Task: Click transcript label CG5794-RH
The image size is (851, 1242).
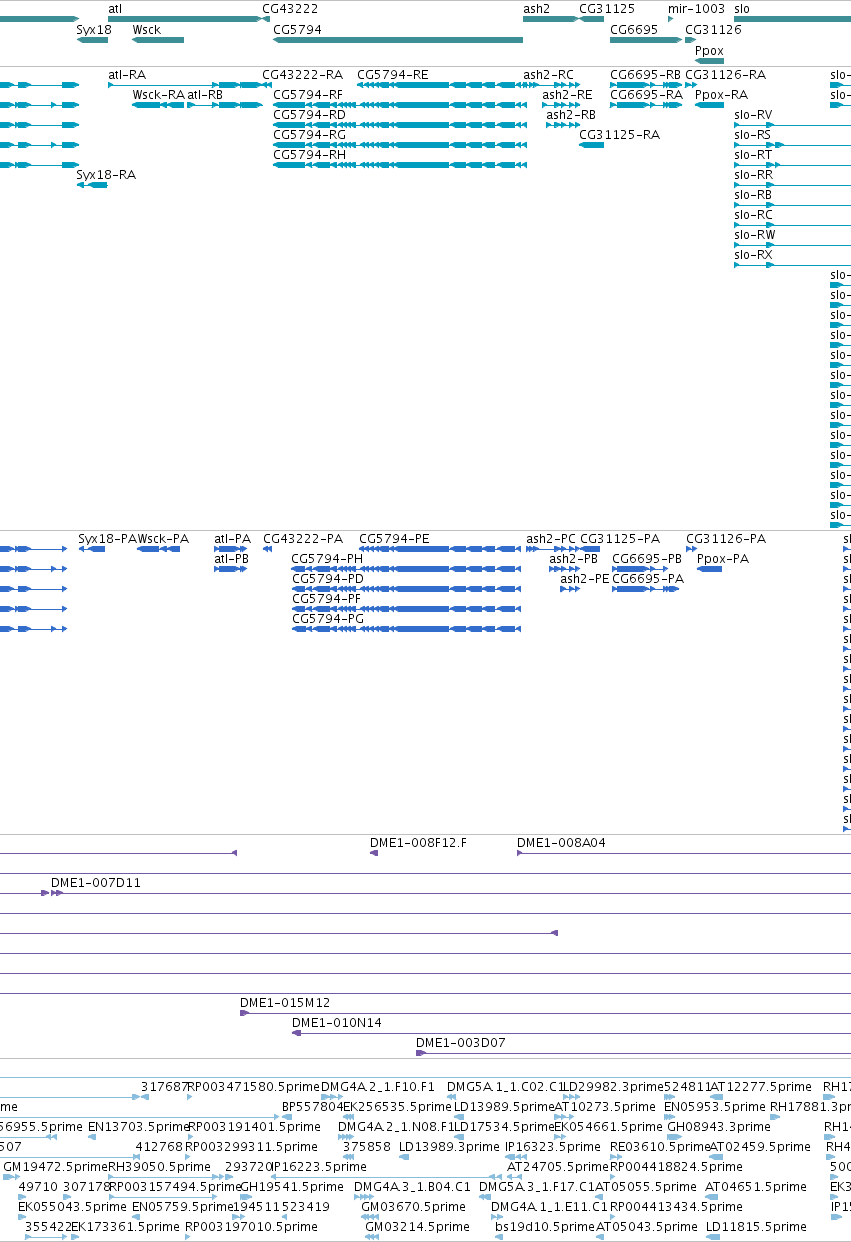Action: coord(309,155)
